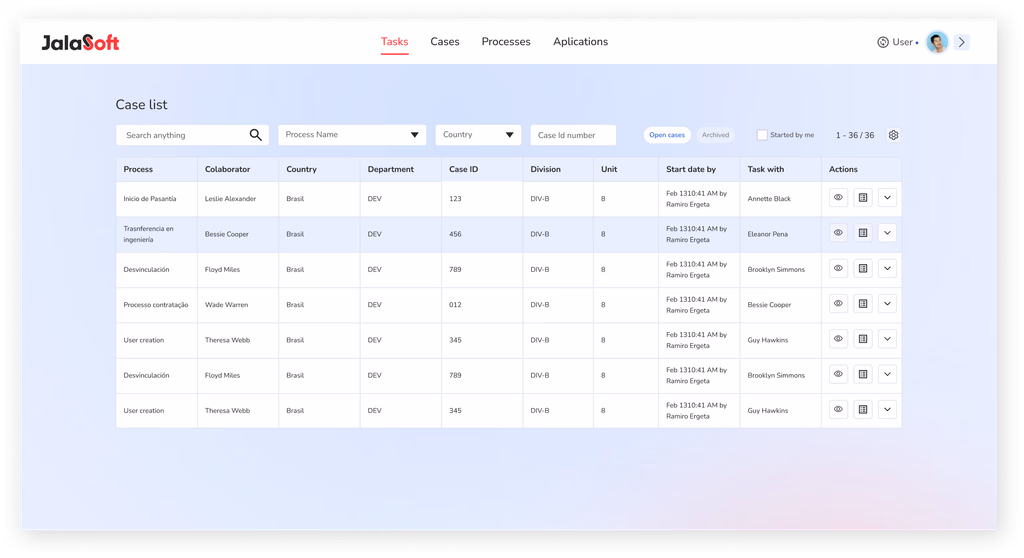Show Open cases filter
Screen dimensions: 1024x558
667,135
